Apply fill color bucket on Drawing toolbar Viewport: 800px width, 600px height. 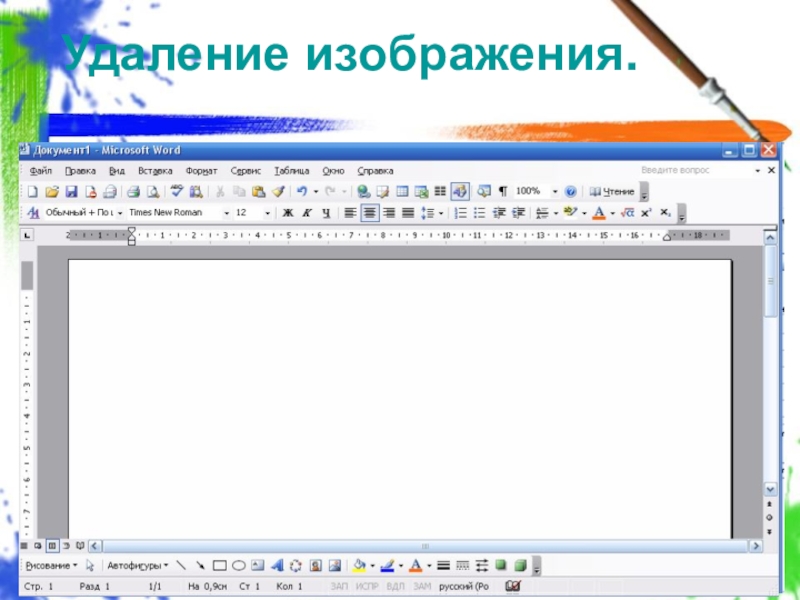pyautogui.click(x=359, y=565)
